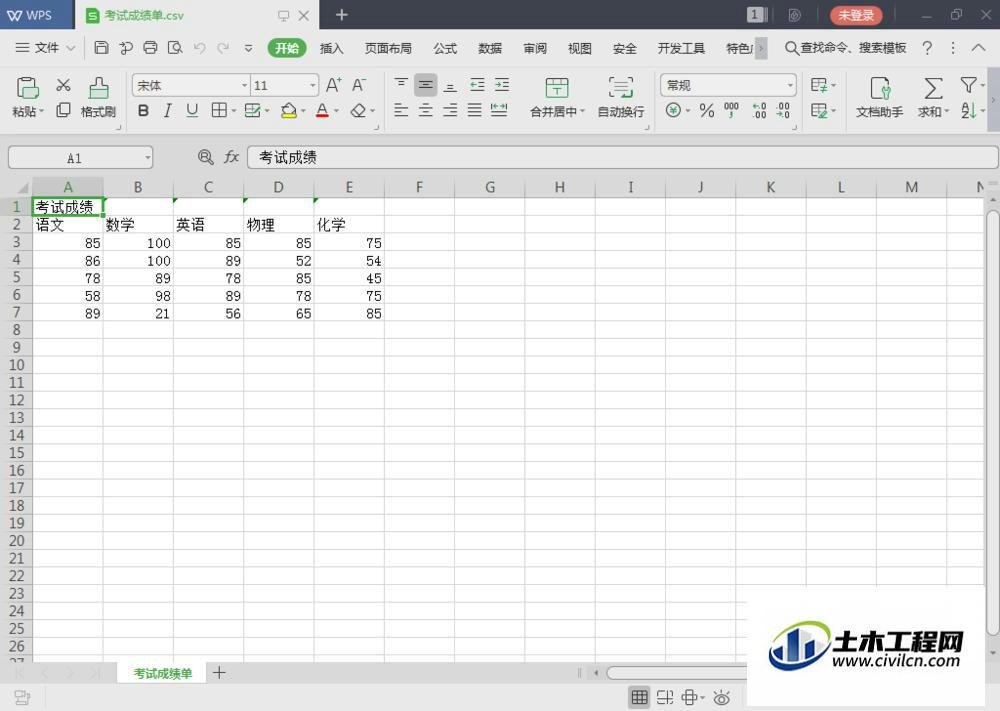
Task: Click the 未登录 login button
Action: [x=856, y=15]
